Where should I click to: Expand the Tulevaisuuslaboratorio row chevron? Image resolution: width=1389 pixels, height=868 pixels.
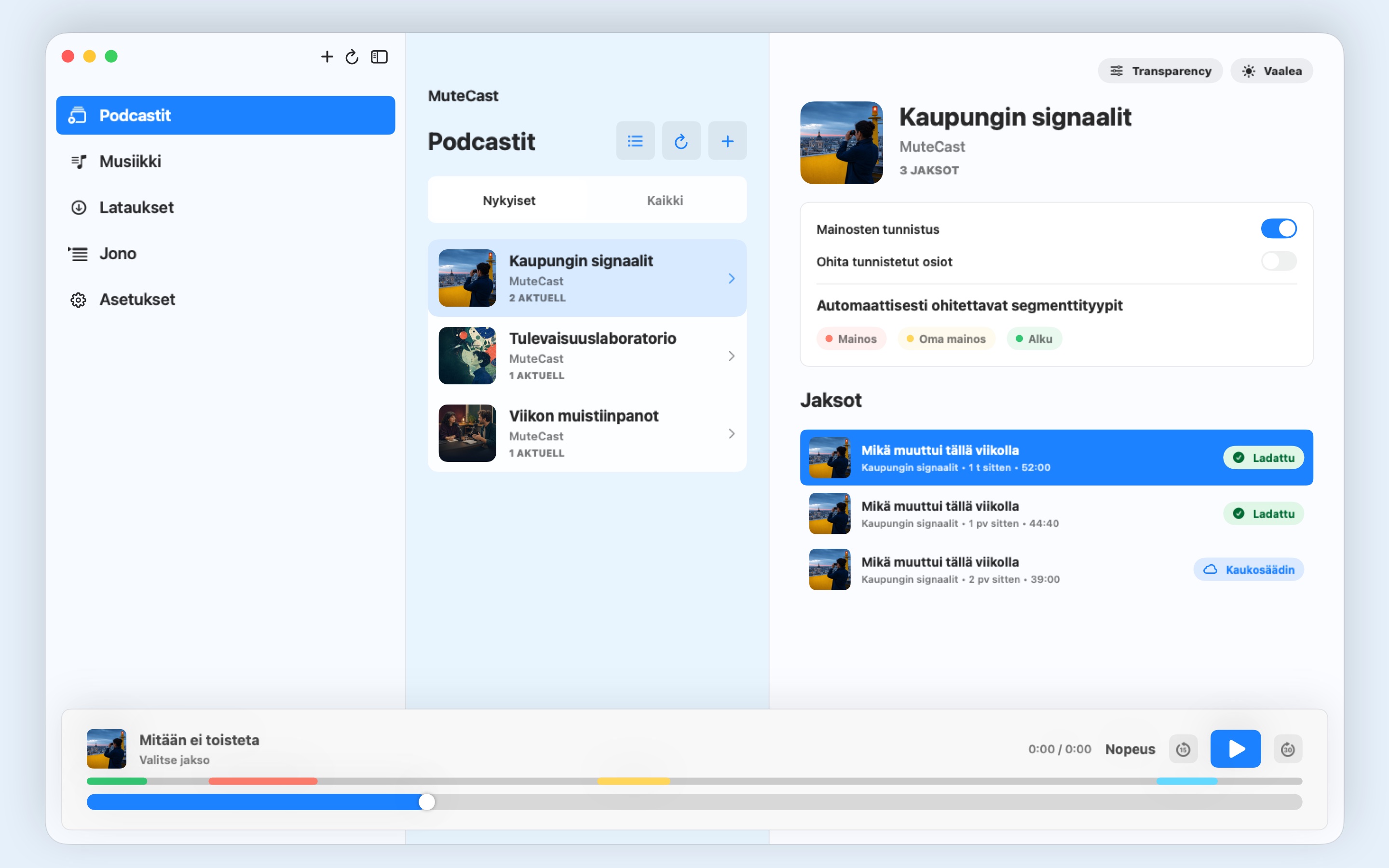click(731, 356)
